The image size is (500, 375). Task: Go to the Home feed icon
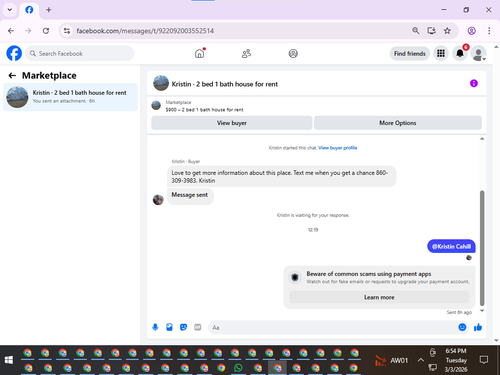[x=199, y=53]
